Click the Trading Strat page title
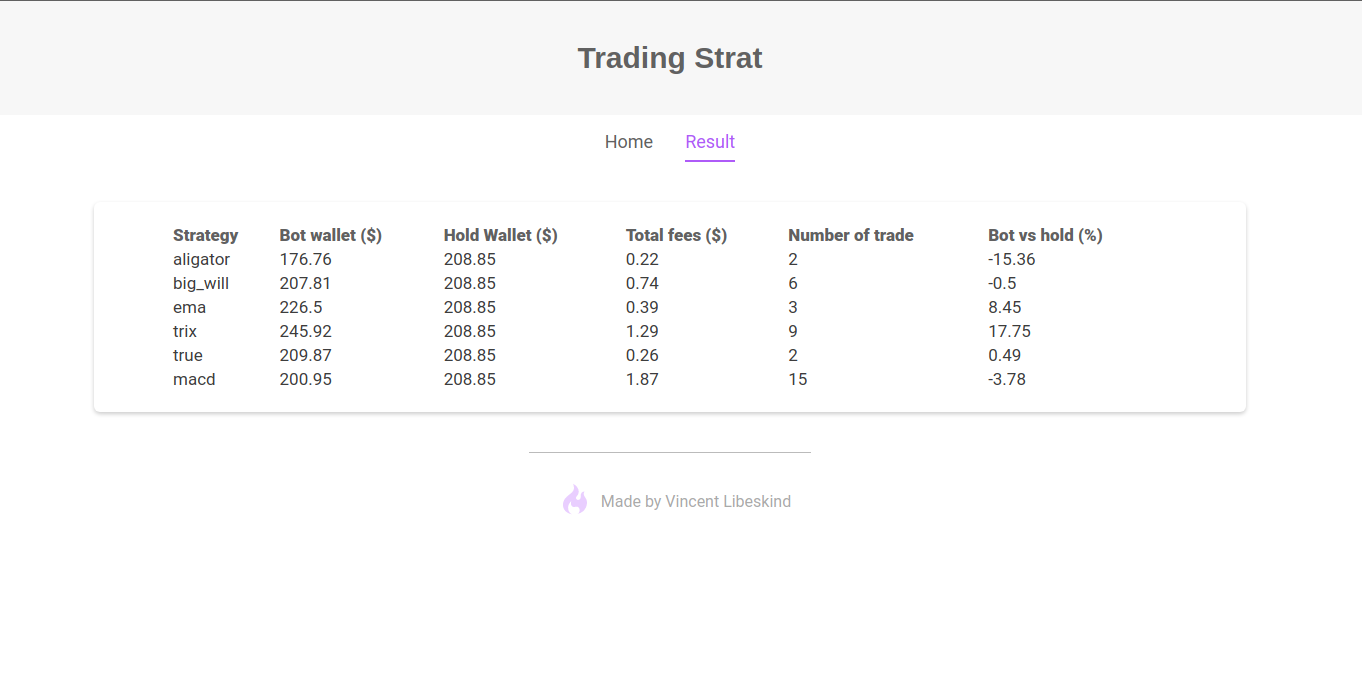The height and width of the screenshot is (678, 1362). [x=670, y=58]
